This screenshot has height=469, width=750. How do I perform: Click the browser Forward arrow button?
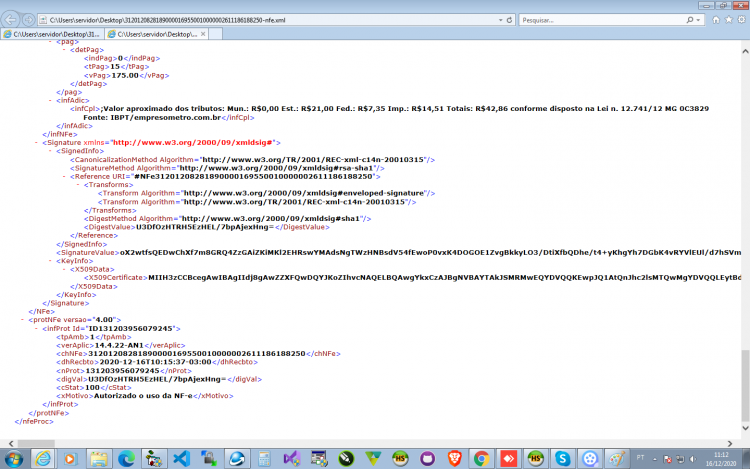[x=28, y=20]
